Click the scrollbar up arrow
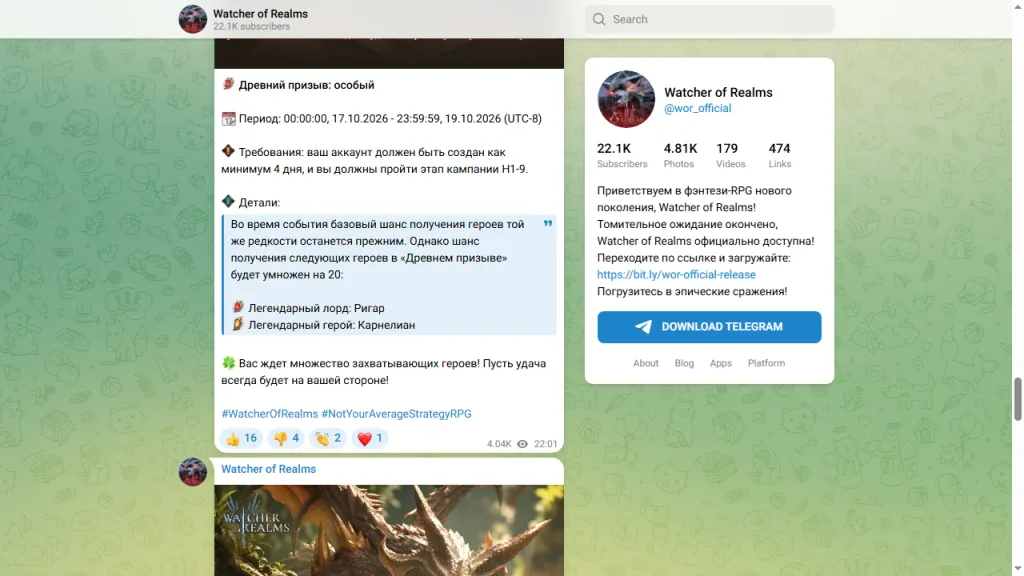This screenshot has height=576, width=1024. (x=1017, y=5)
